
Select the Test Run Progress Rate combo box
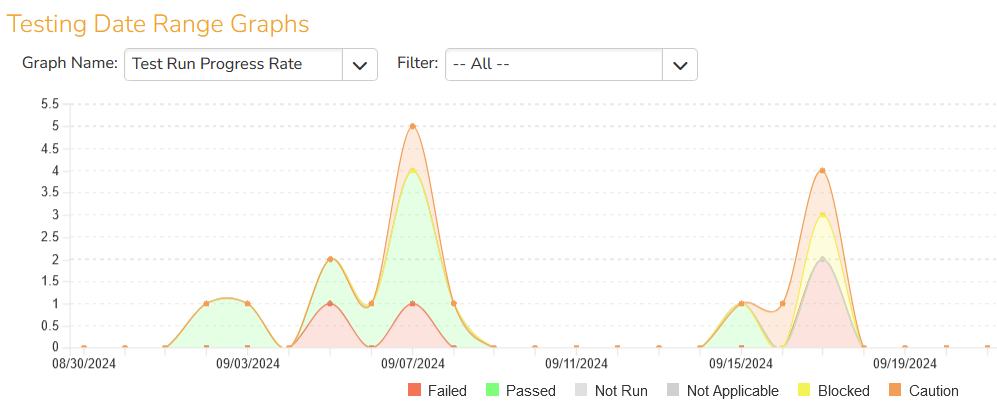pyautogui.click(x=234, y=64)
